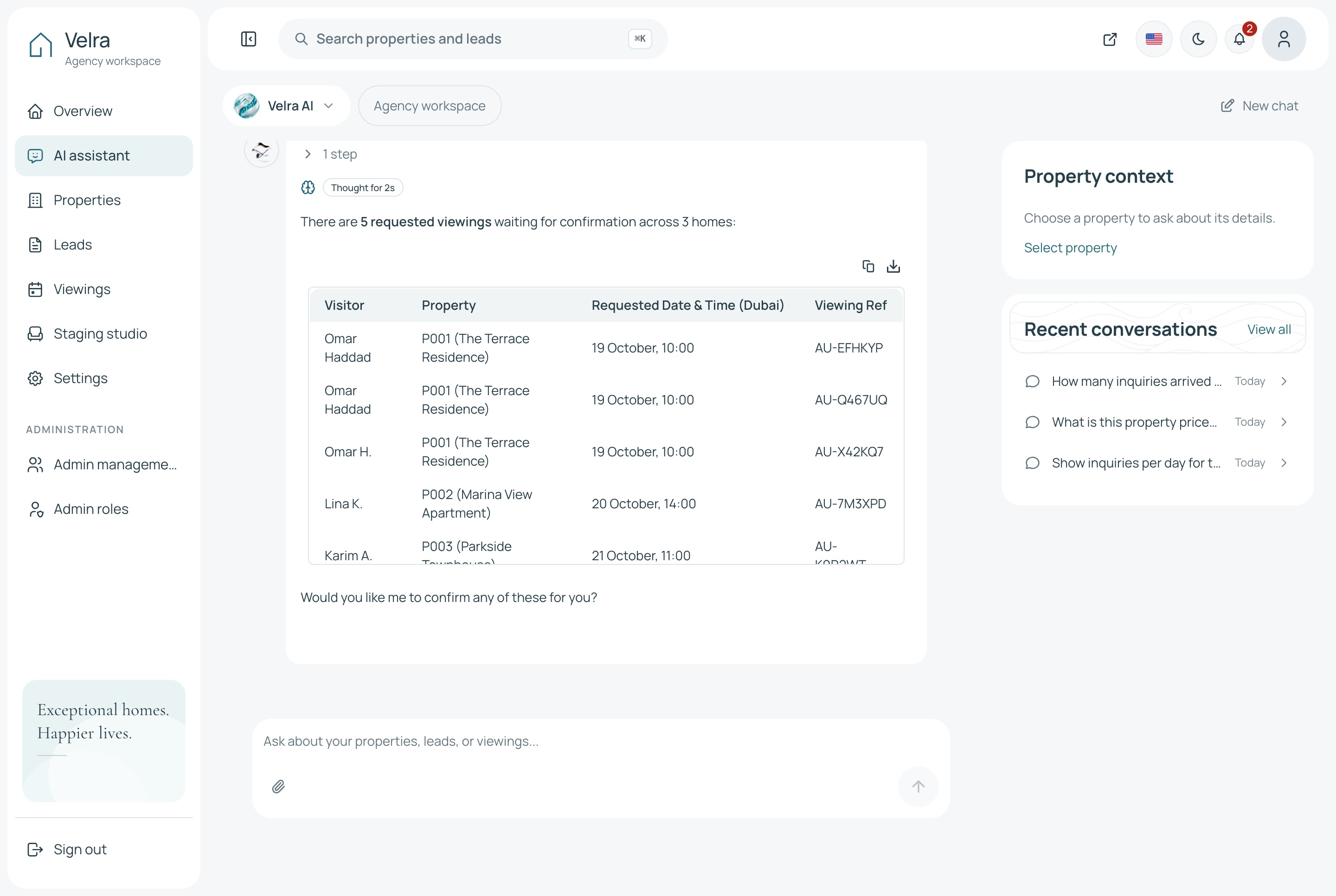Send message with arrow button
This screenshot has height=896, width=1336.
918,786
